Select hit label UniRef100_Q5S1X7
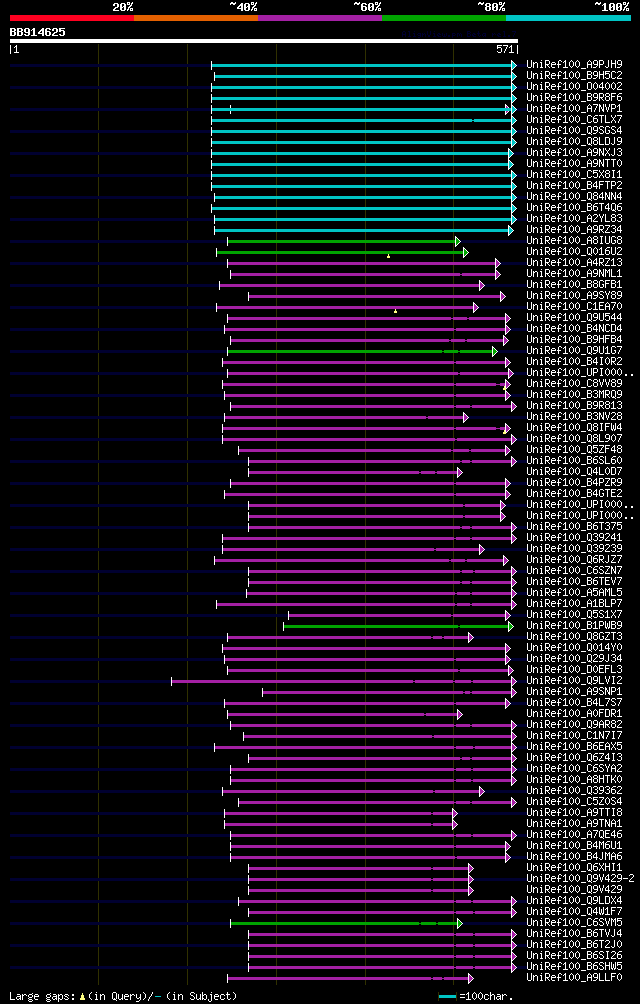Image resolution: width=640 pixels, height=1004 pixels. click(574, 615)
